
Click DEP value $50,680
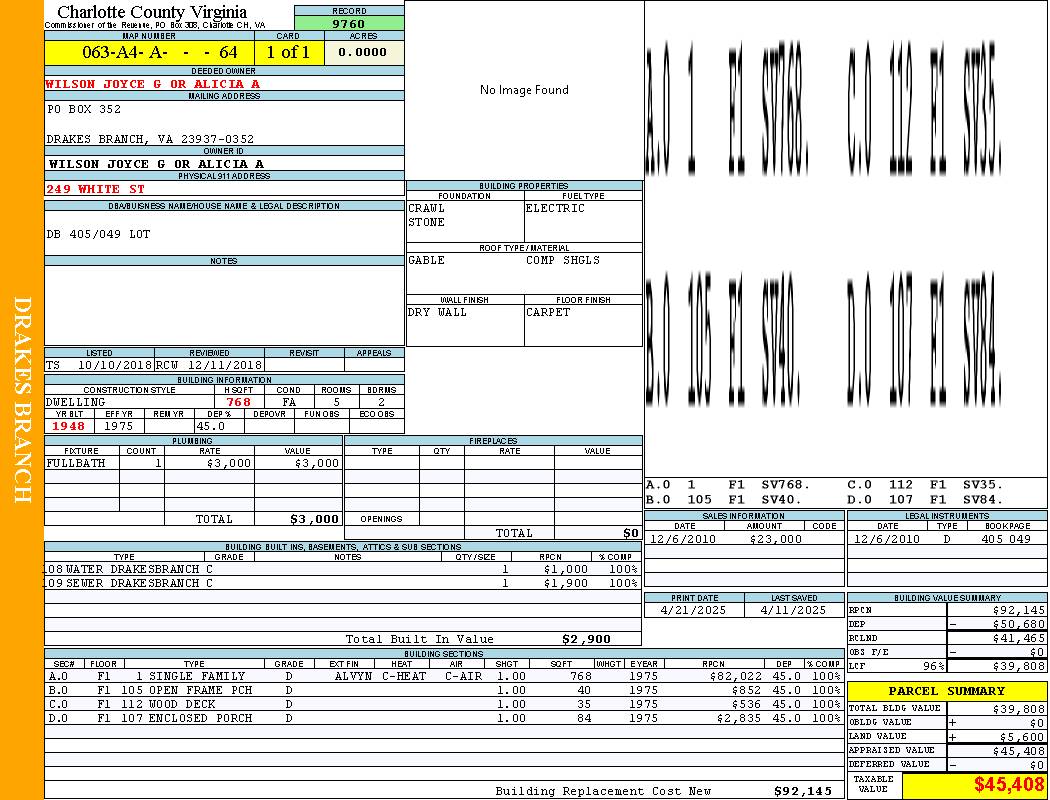tap(1019, 624)
